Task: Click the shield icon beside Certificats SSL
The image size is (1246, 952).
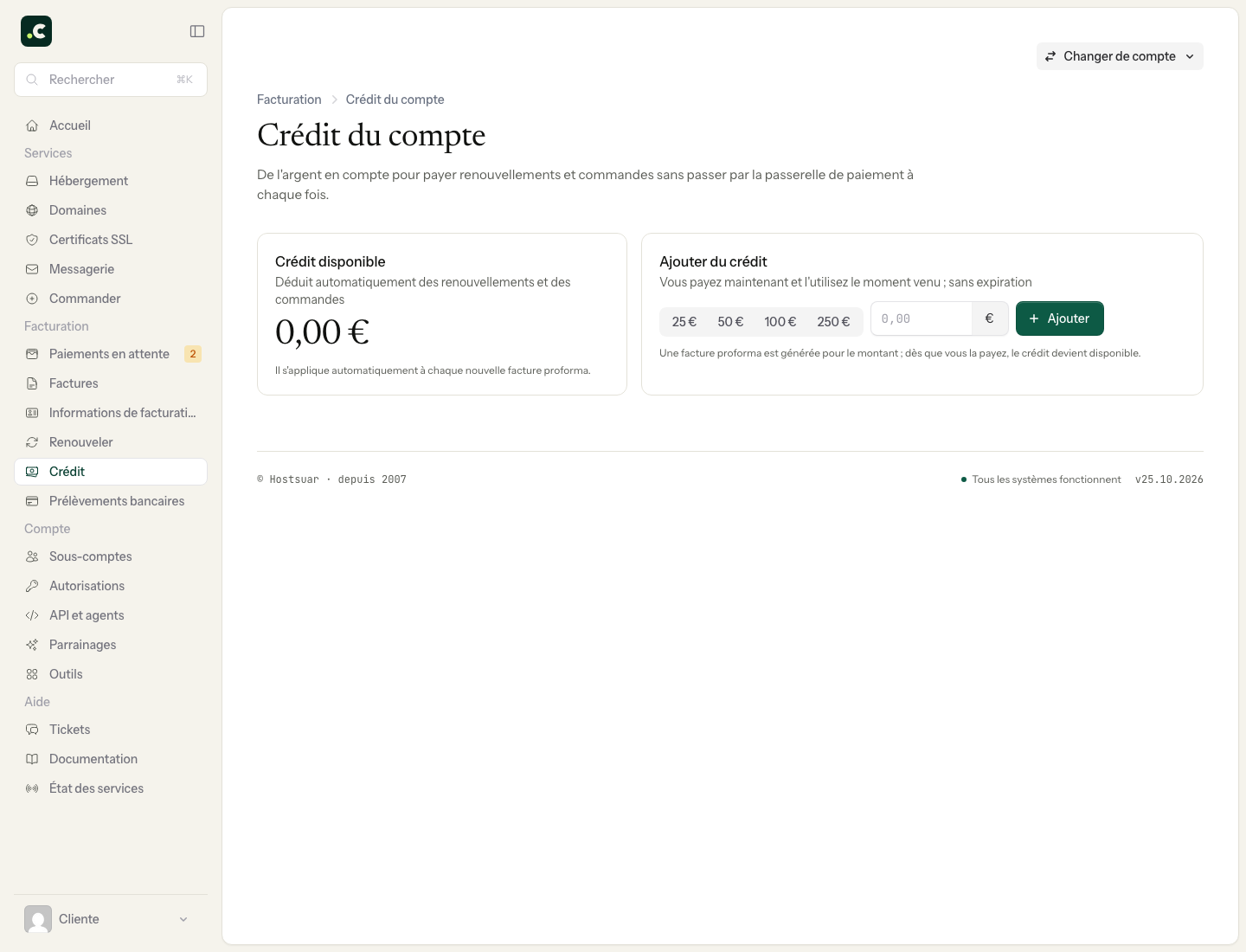Action: 32,240
